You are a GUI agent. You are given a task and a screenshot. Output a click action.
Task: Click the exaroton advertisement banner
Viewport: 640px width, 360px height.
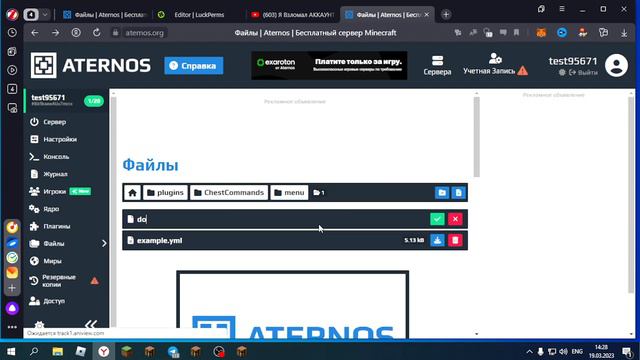tap(329, 65)
